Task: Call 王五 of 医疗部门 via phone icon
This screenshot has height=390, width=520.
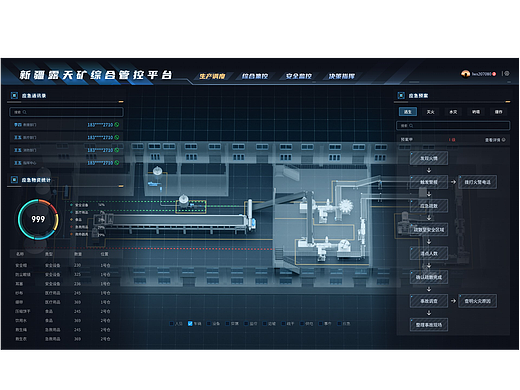Action: coord(117,137)
